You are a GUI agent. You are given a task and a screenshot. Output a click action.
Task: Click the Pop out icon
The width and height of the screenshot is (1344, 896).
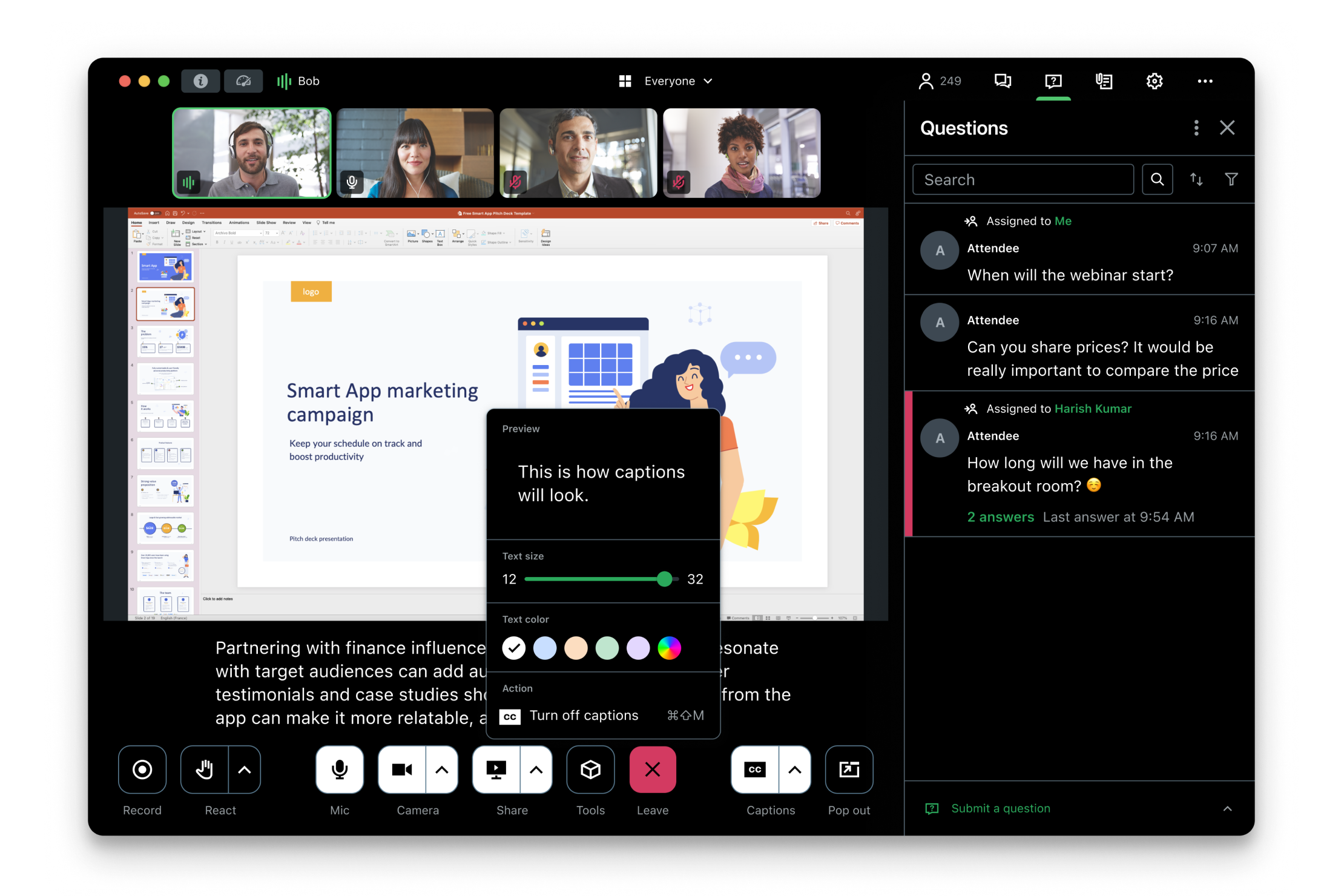849,769
